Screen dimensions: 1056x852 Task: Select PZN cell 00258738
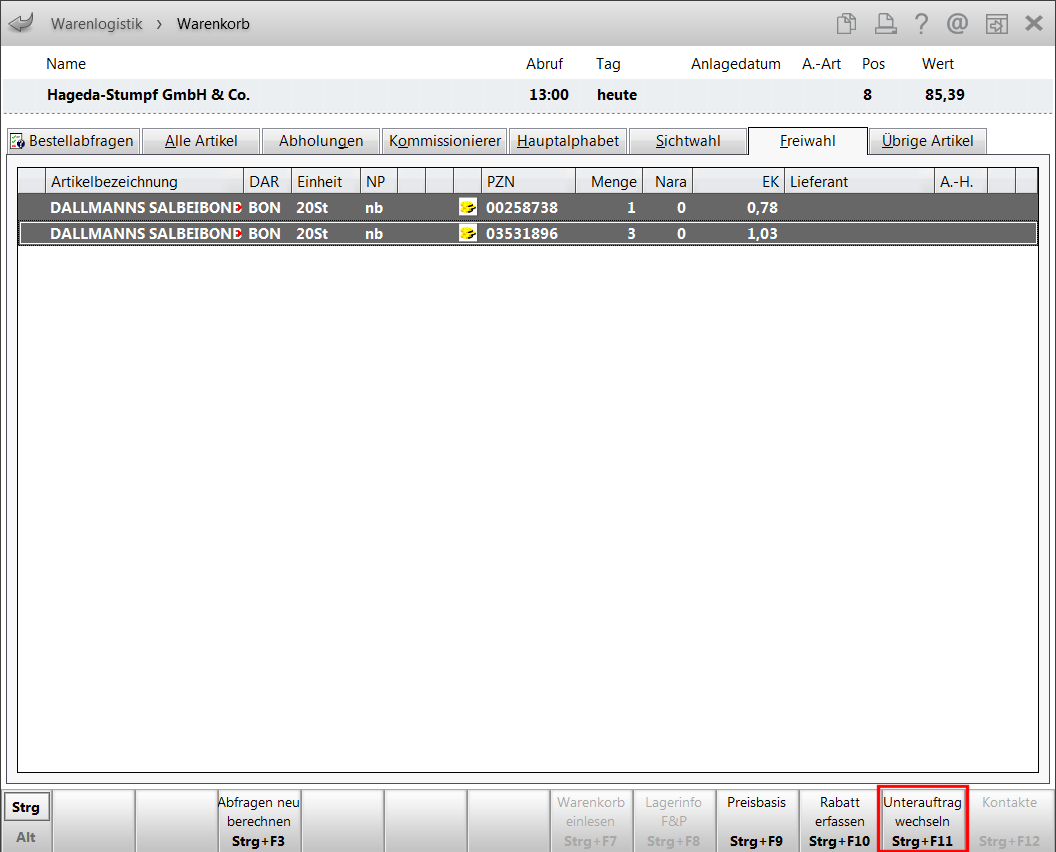pyautogui.click(x=522, y=207)
